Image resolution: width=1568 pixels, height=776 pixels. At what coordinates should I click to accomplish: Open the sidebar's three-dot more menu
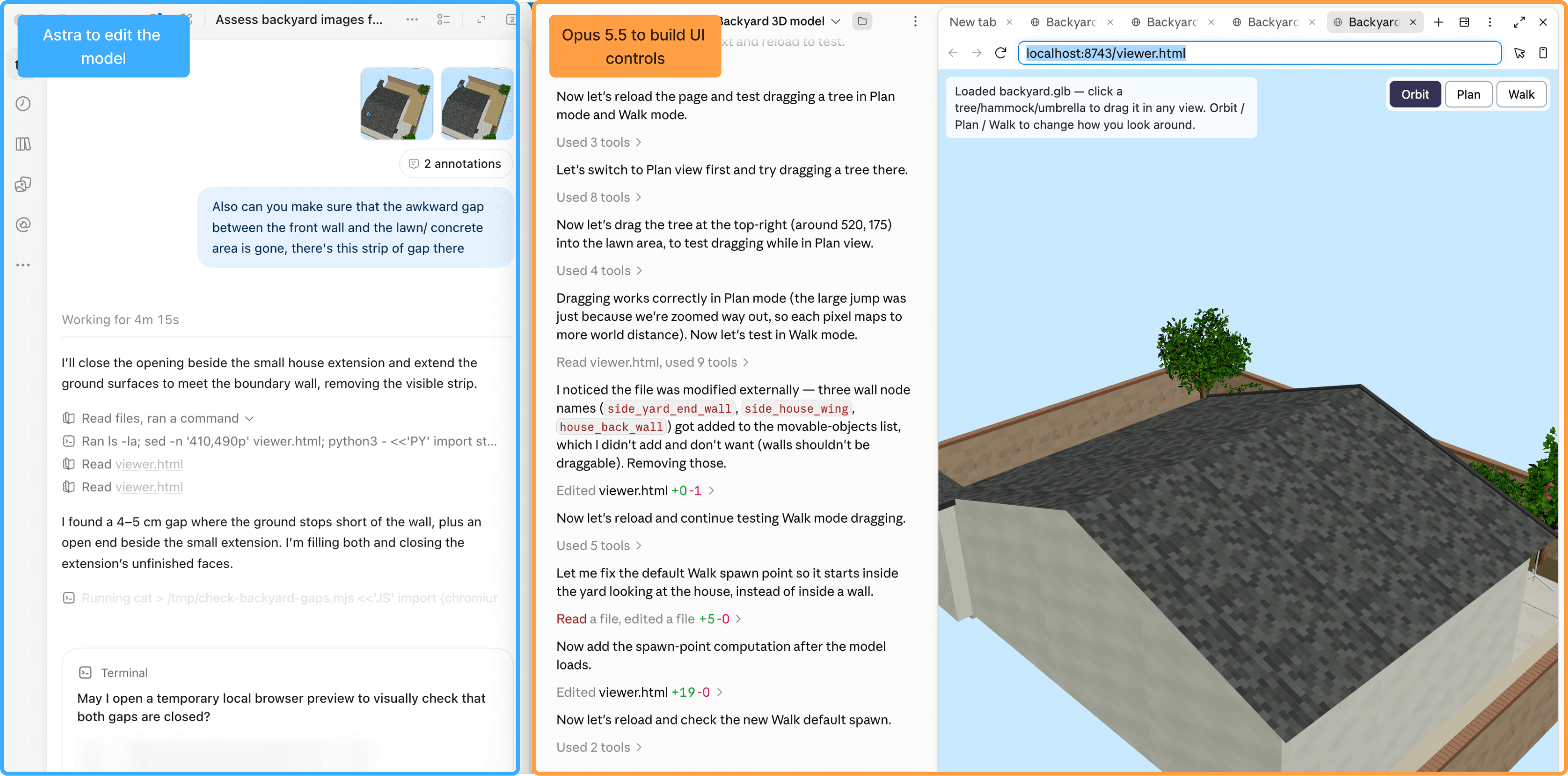tap(23, 265)
